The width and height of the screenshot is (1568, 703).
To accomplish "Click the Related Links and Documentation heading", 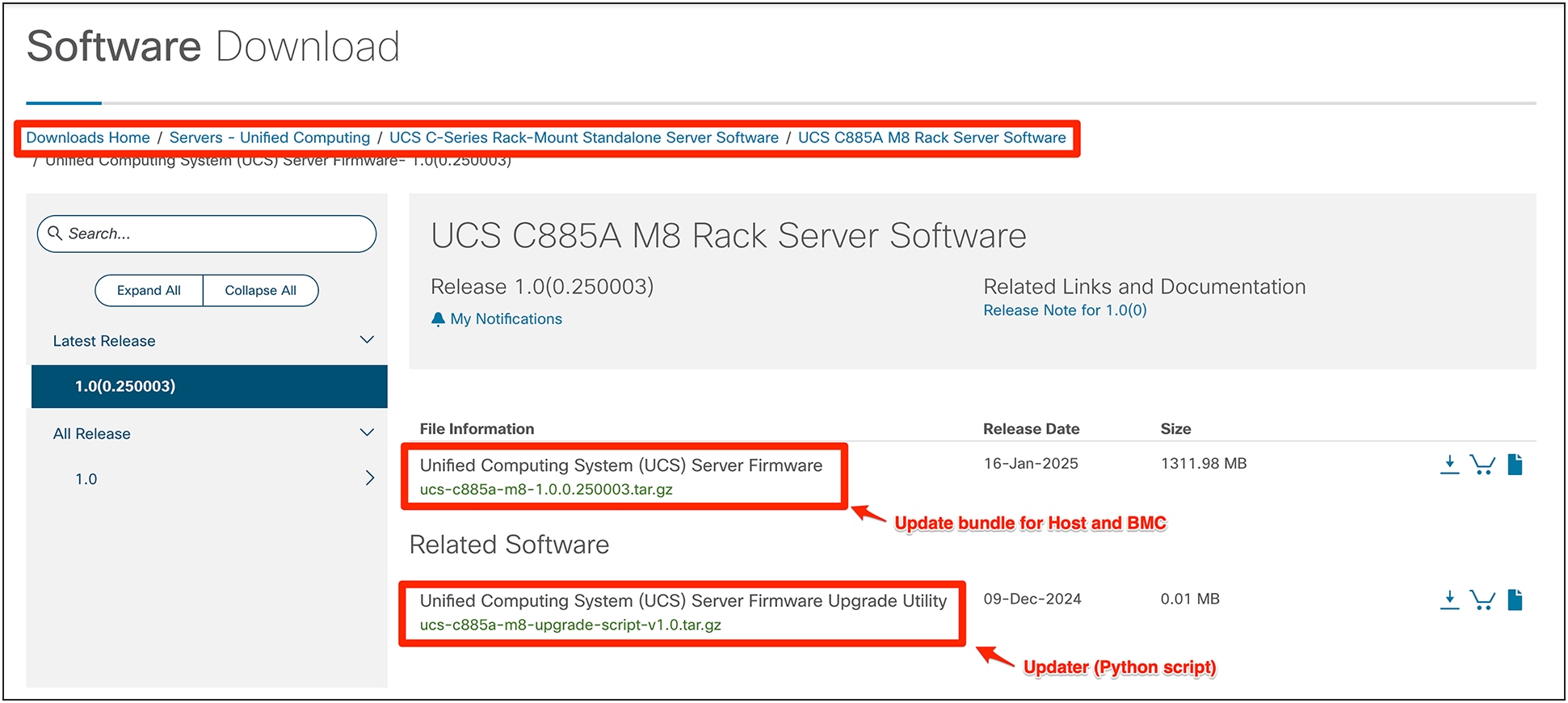I will click(x=1144, y=287).
